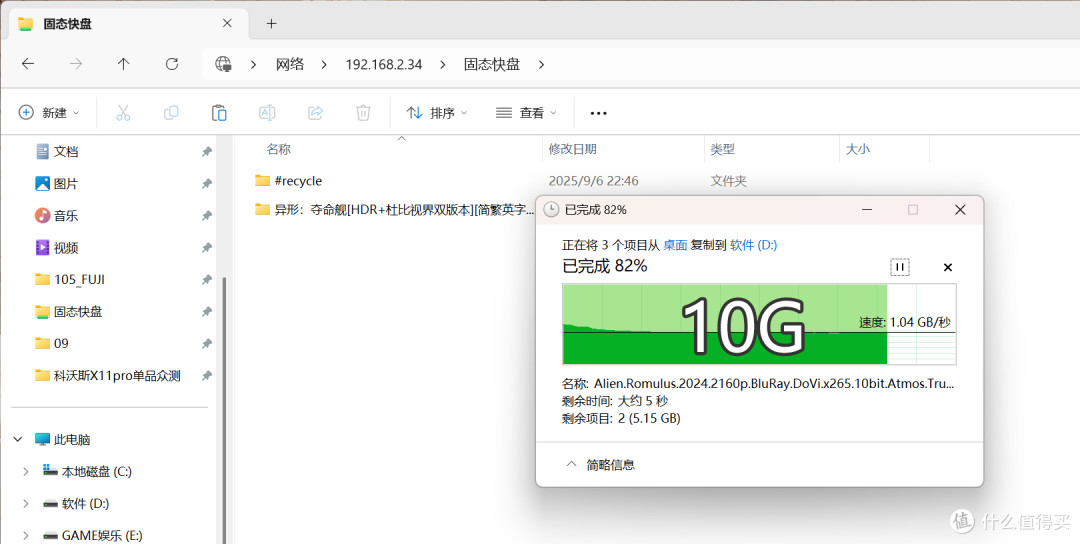Sort by 类型 column header
The width and height of the screenshot is (1080, 544).
(723, 149)
